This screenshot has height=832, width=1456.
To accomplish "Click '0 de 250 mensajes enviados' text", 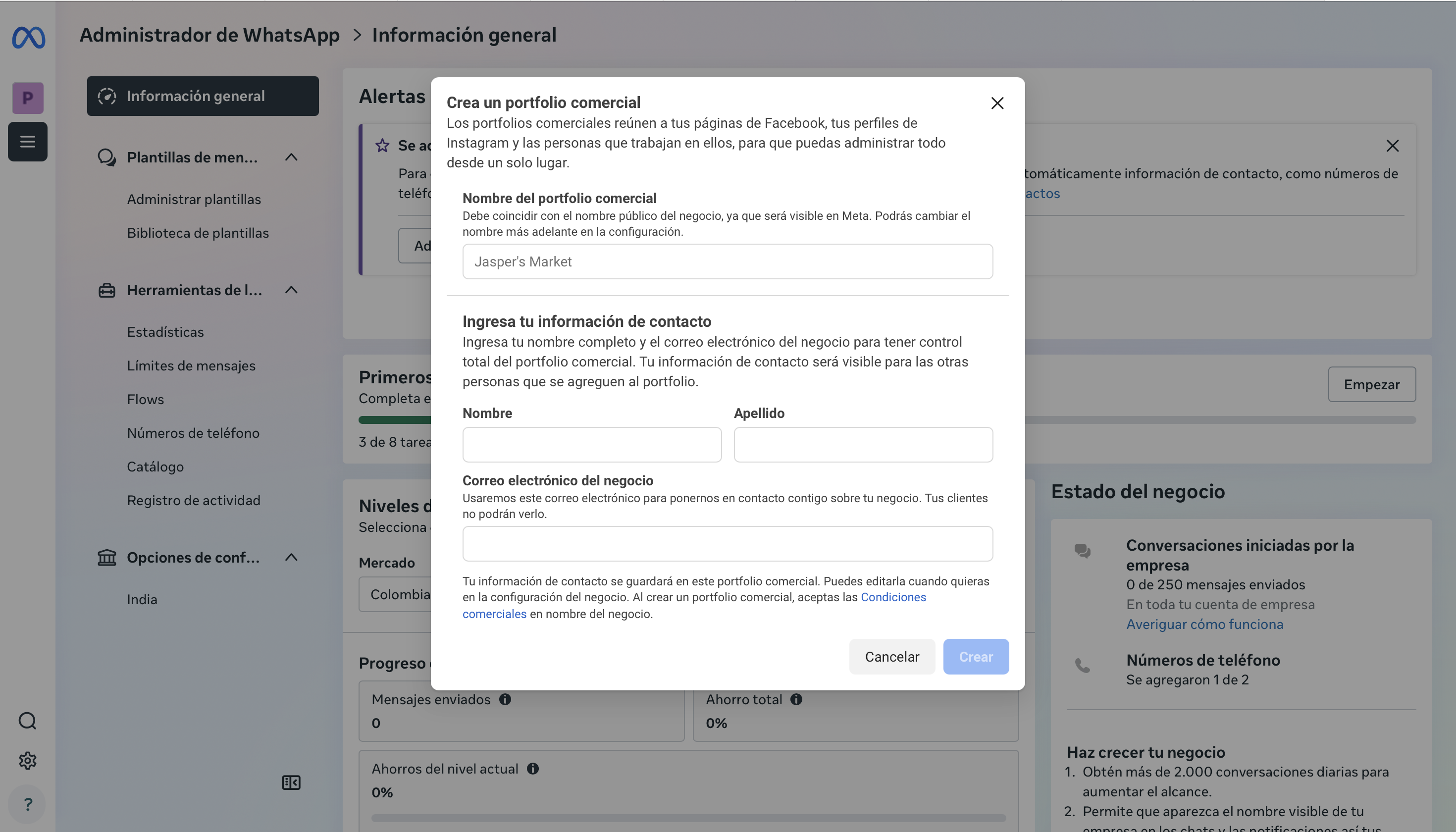I will 1215,584.
